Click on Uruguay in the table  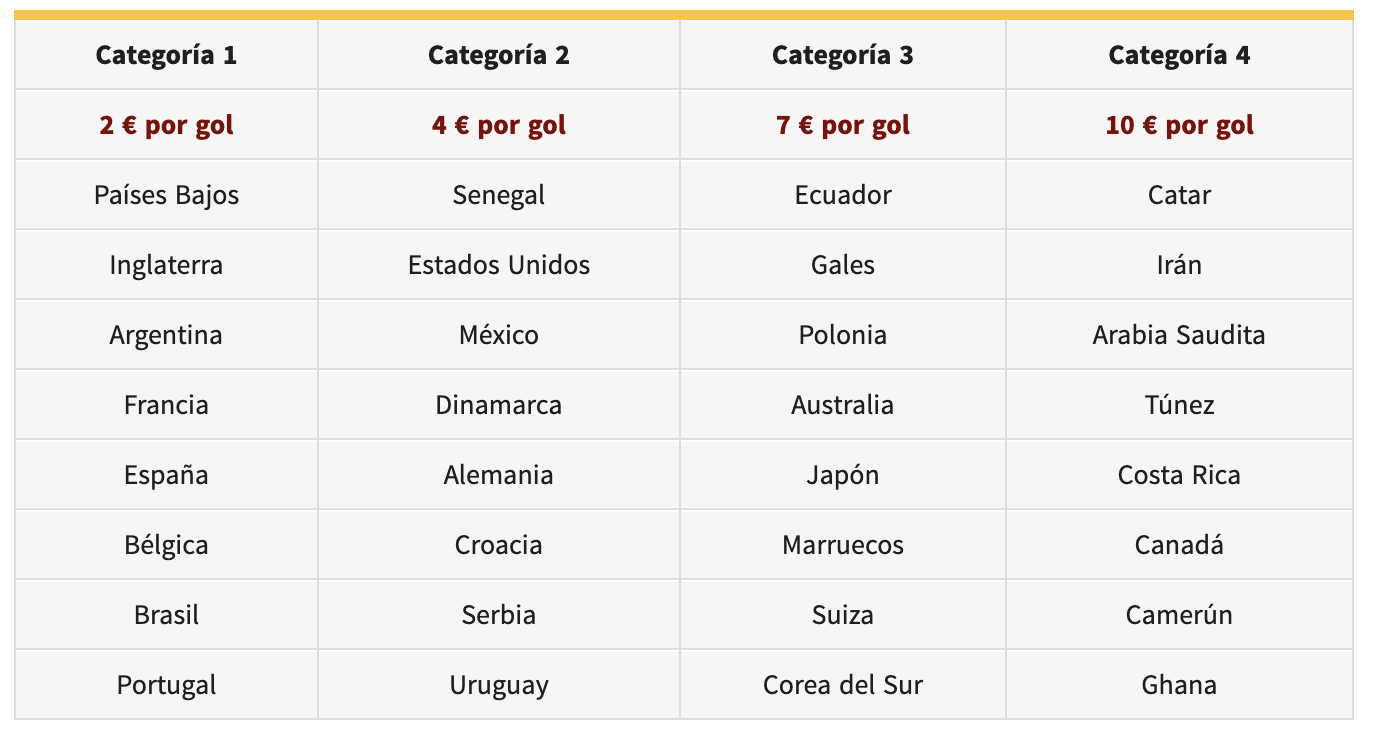point(499,685)
